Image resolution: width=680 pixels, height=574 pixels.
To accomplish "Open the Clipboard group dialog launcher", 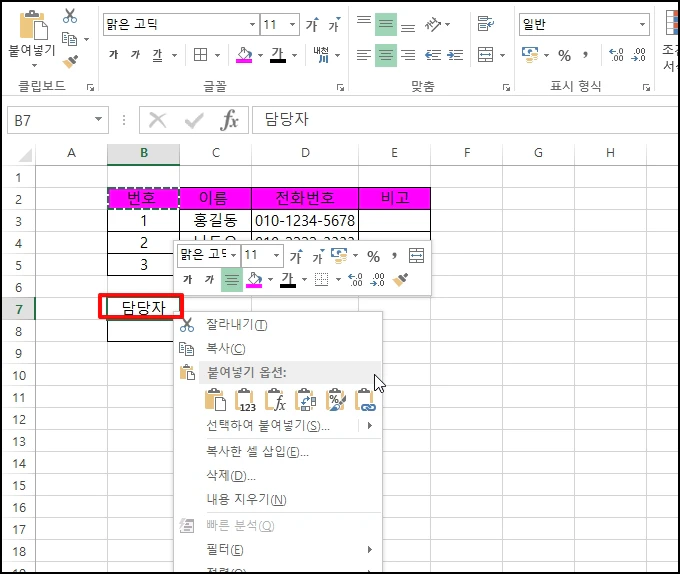I will (x=90, y=88).
